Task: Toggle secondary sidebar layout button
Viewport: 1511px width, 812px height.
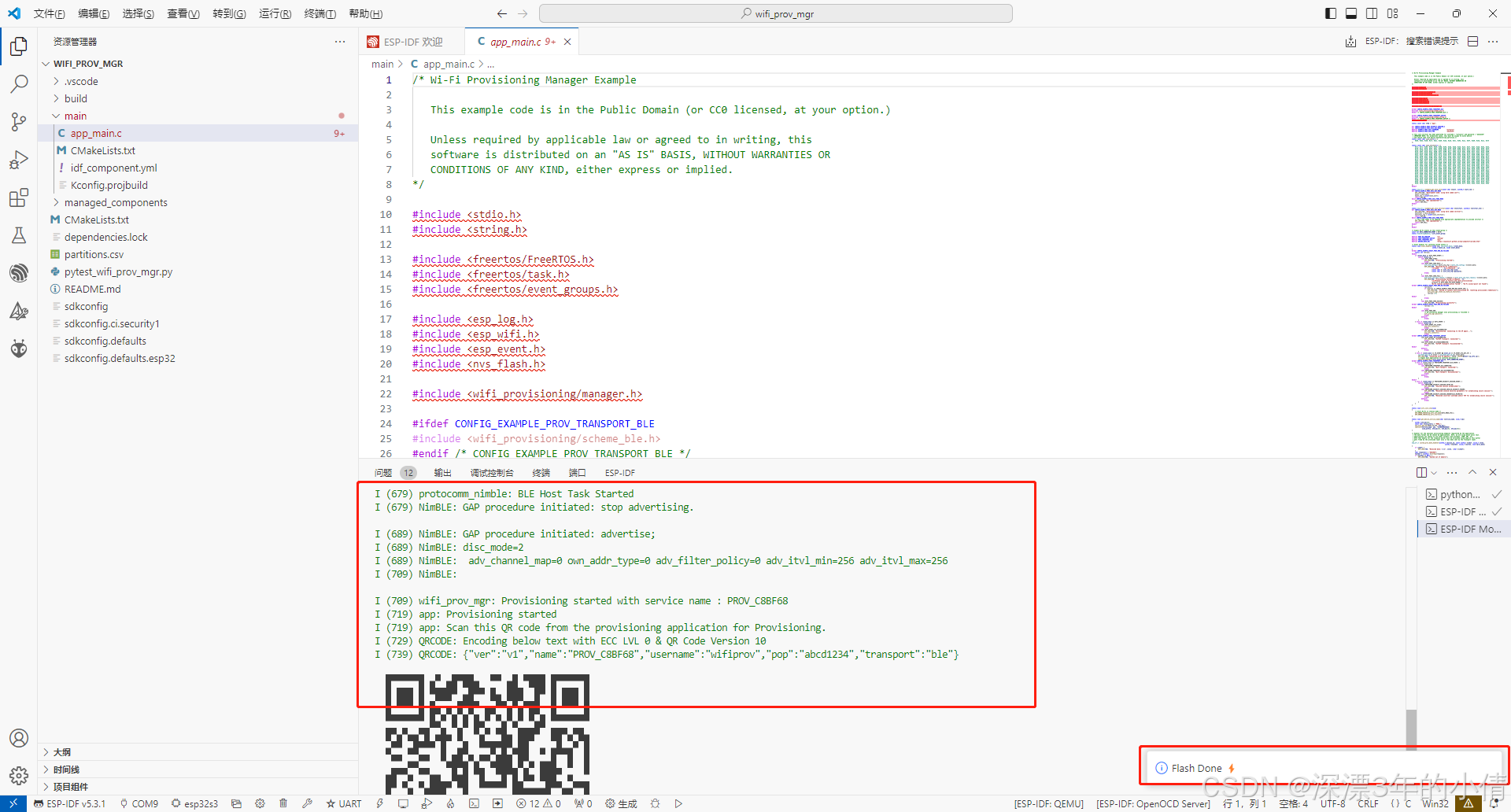Action: [1372, 13]
